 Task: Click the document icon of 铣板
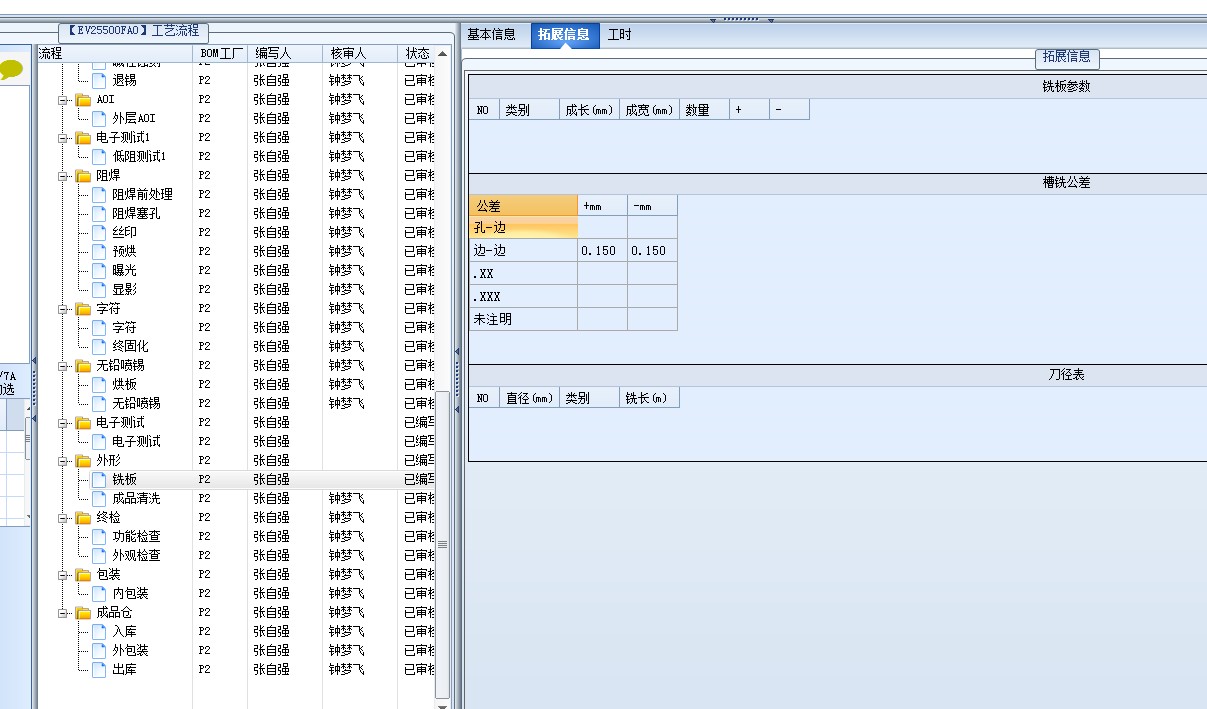pyautogui.click(x=99, y=479)
